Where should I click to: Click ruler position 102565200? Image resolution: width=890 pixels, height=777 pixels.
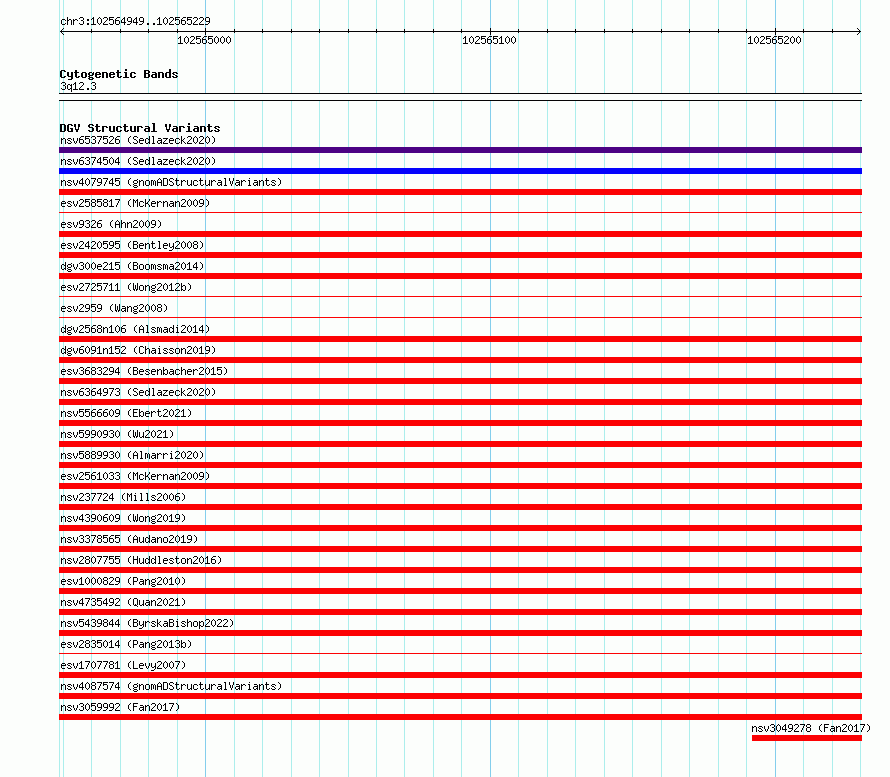774,40
